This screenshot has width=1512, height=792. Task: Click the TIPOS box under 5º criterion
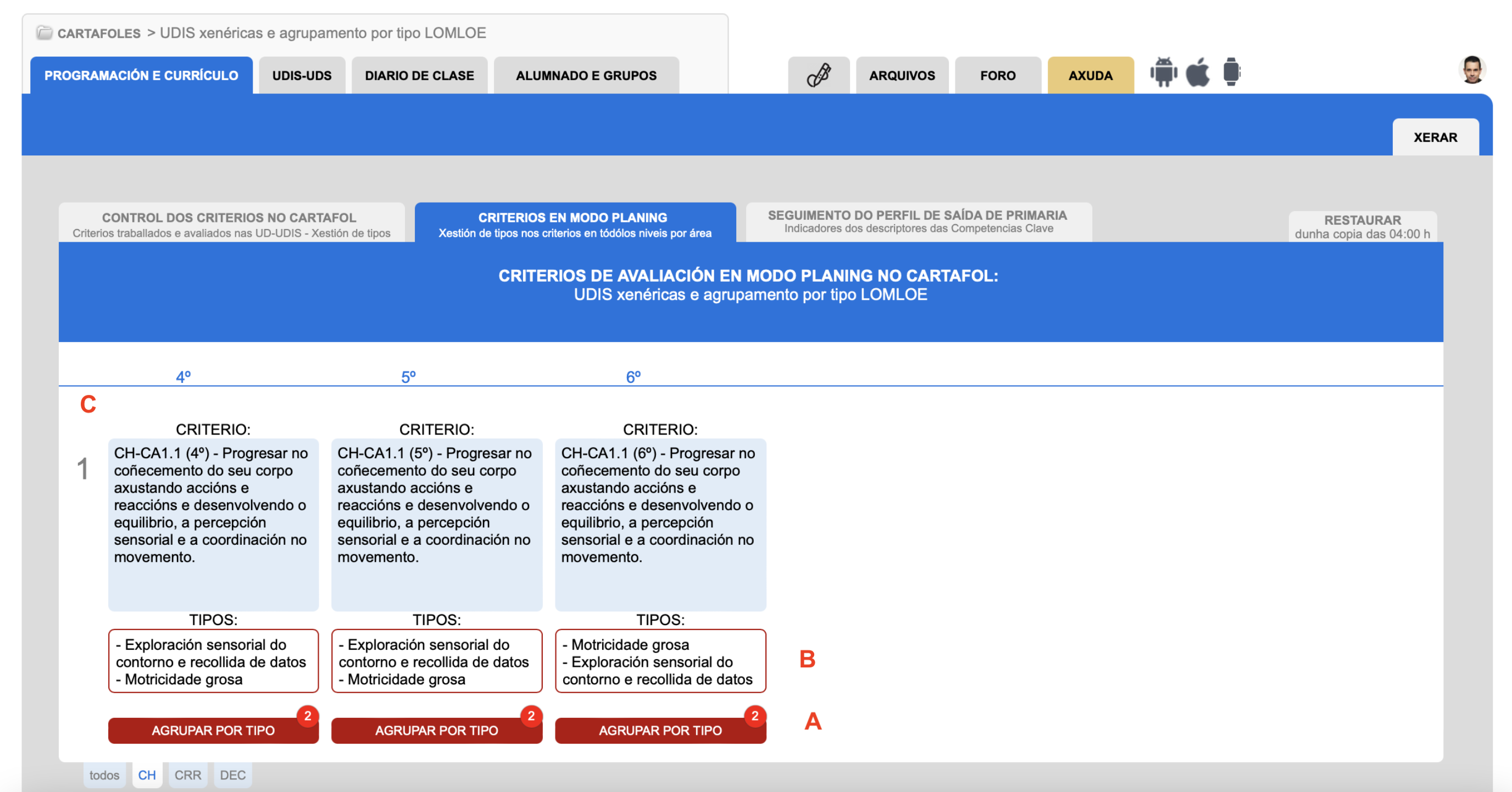[x=437, y=661]
